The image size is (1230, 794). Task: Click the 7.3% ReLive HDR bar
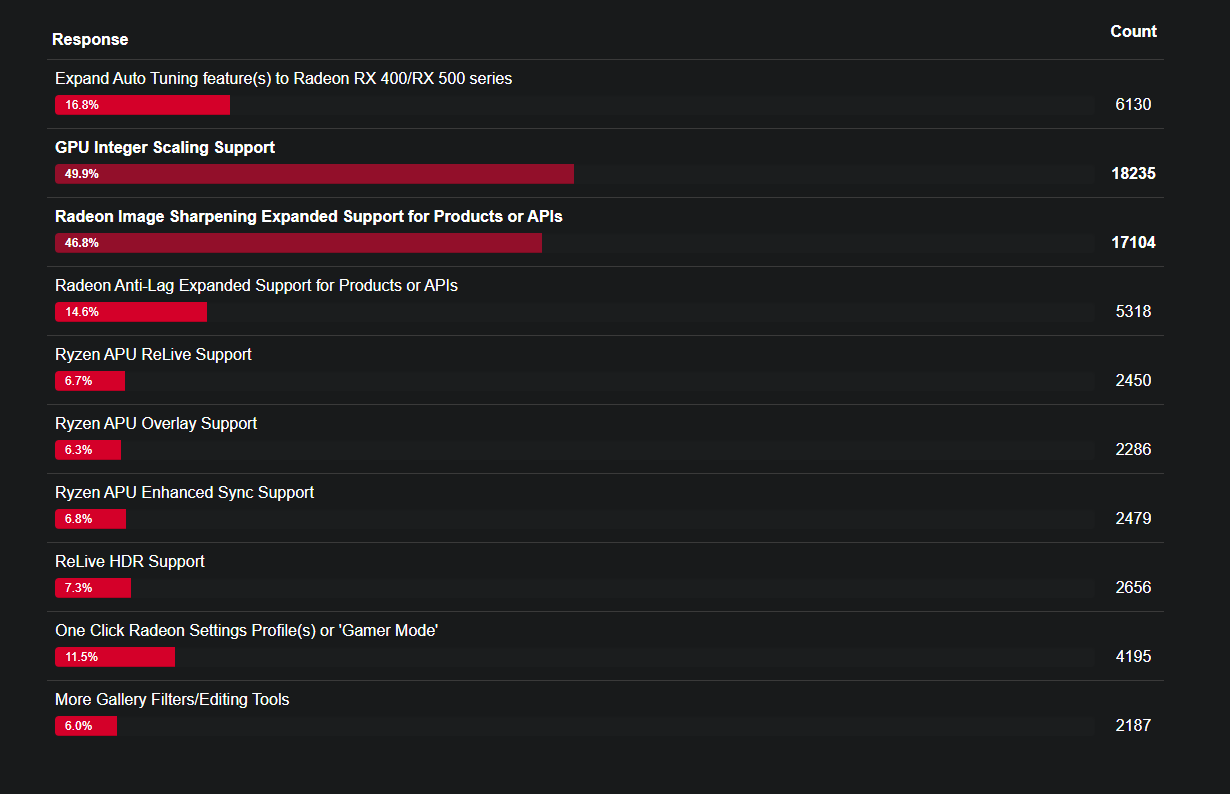point(93,588)
